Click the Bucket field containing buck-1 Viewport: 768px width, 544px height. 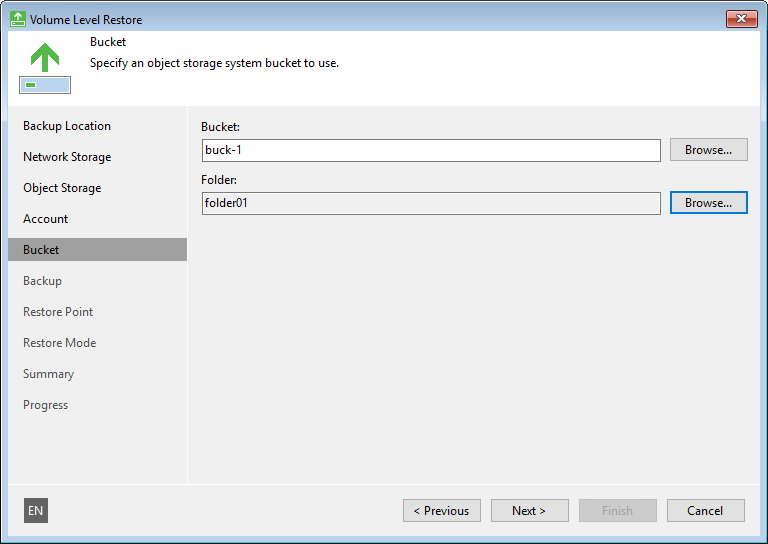[x=431, y=150]
